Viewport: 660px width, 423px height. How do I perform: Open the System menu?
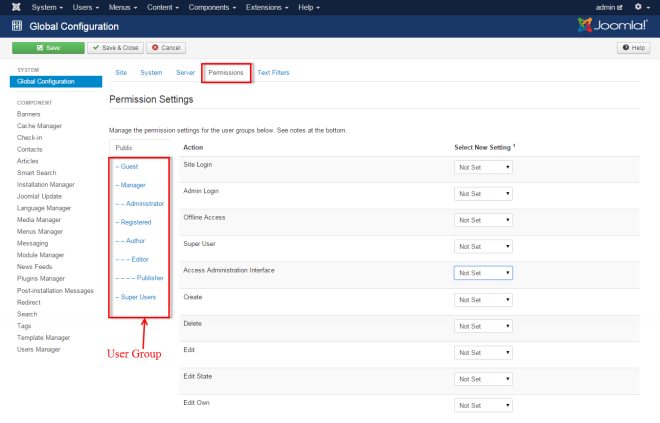coord(47,7)
